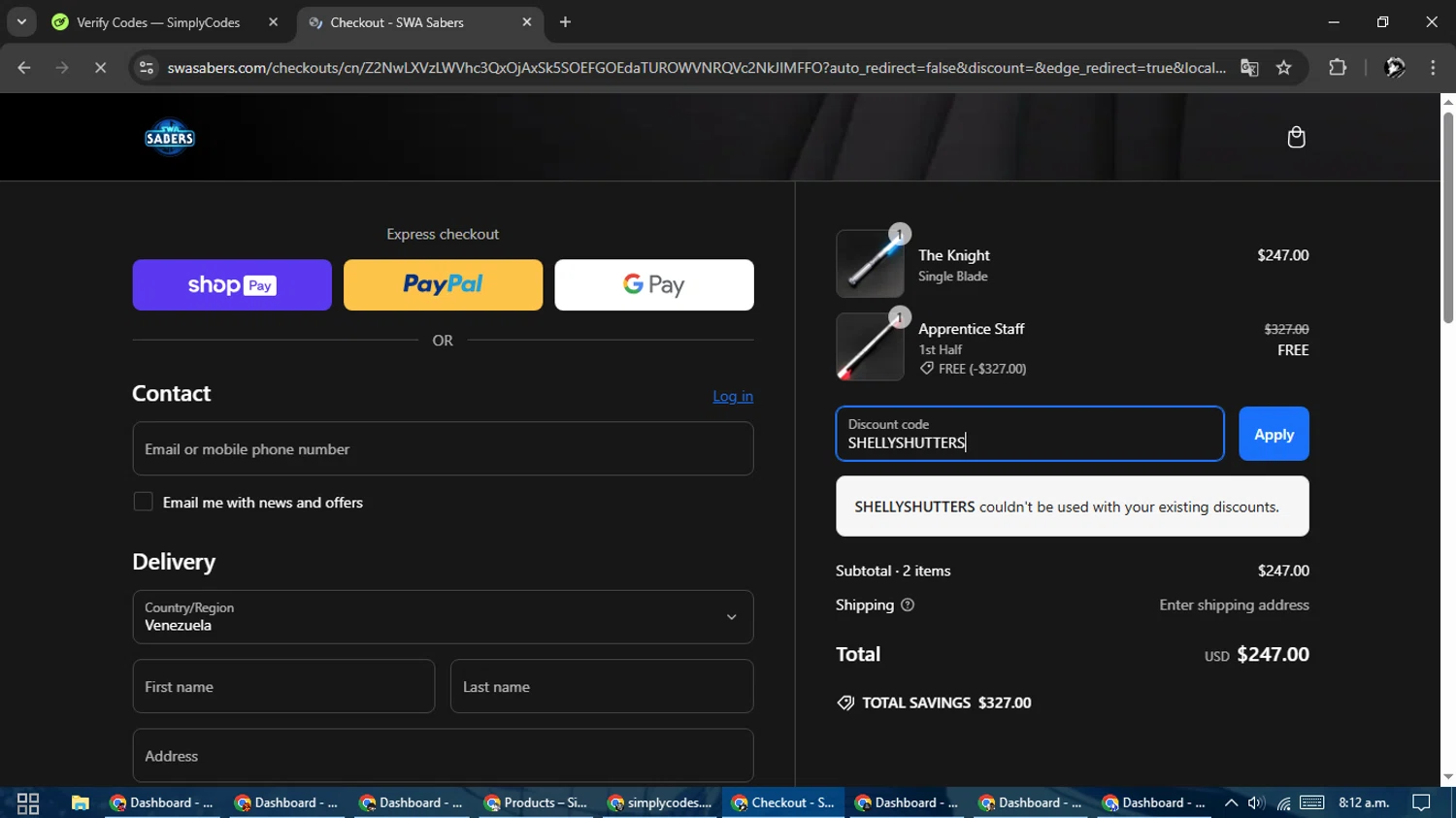Viewport: 1456px width, 818px height.
Task: Open the Windows Start button
Action: click(28, 802)
